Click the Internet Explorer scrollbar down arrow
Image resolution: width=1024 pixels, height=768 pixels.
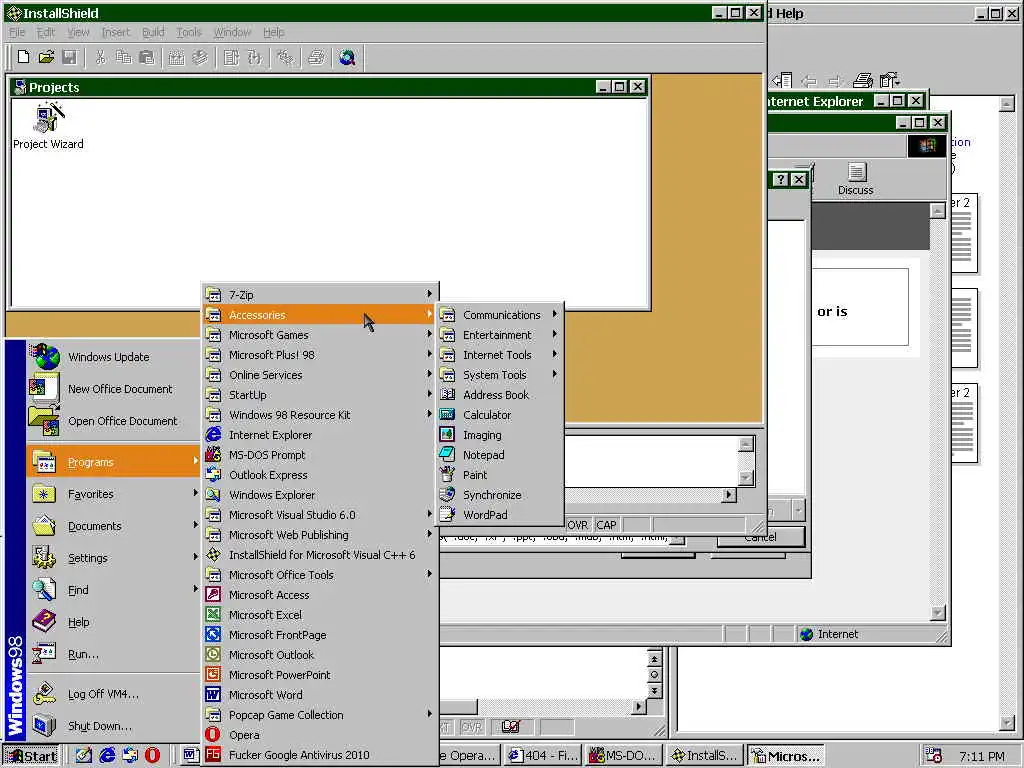point(937,613)
